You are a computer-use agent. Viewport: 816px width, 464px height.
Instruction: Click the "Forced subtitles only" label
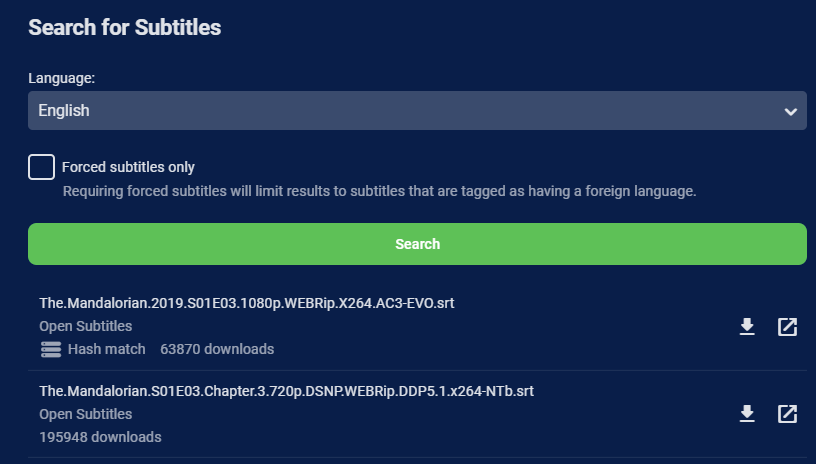128,167
